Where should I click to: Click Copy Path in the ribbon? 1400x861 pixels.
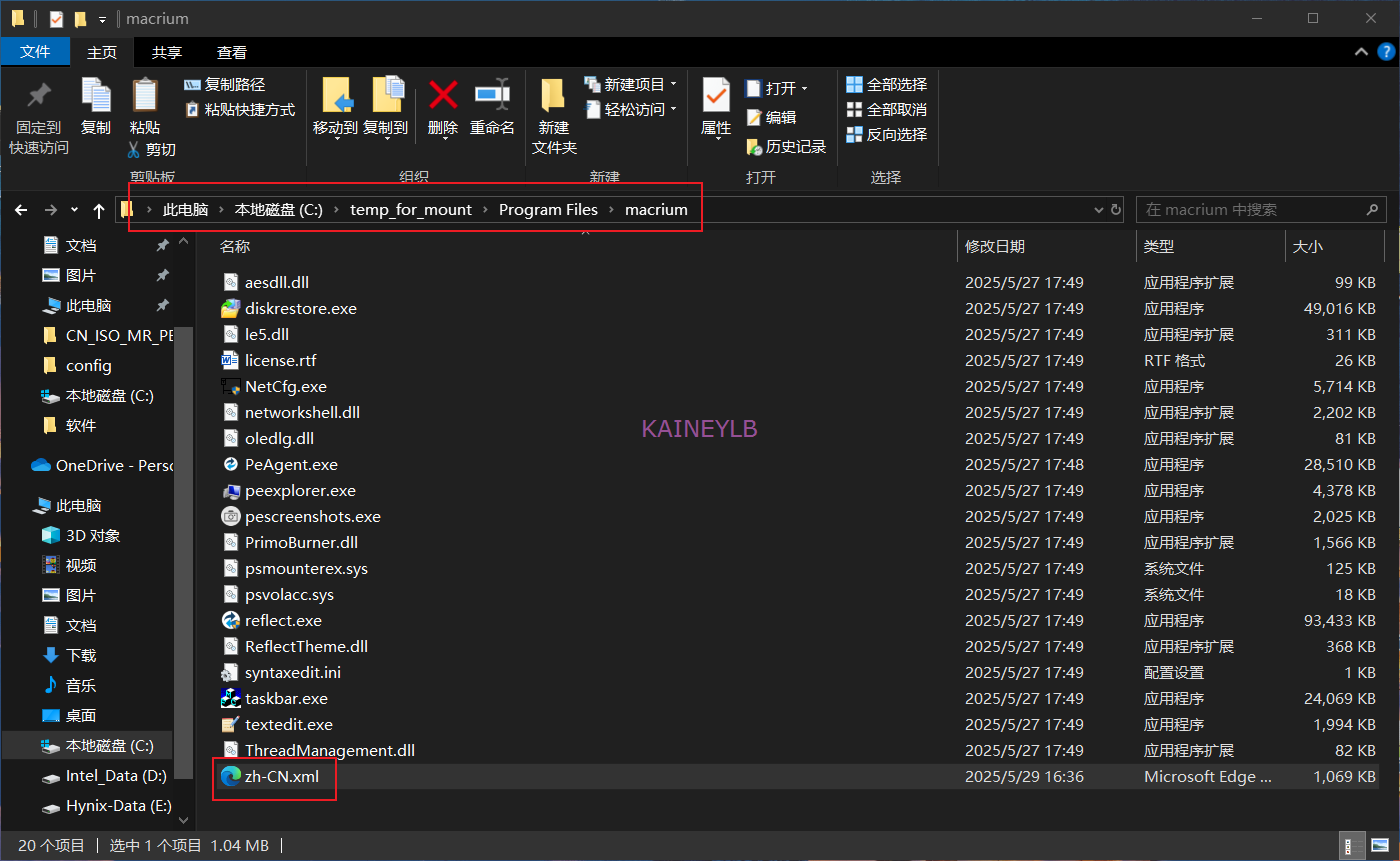pos(225,85)
